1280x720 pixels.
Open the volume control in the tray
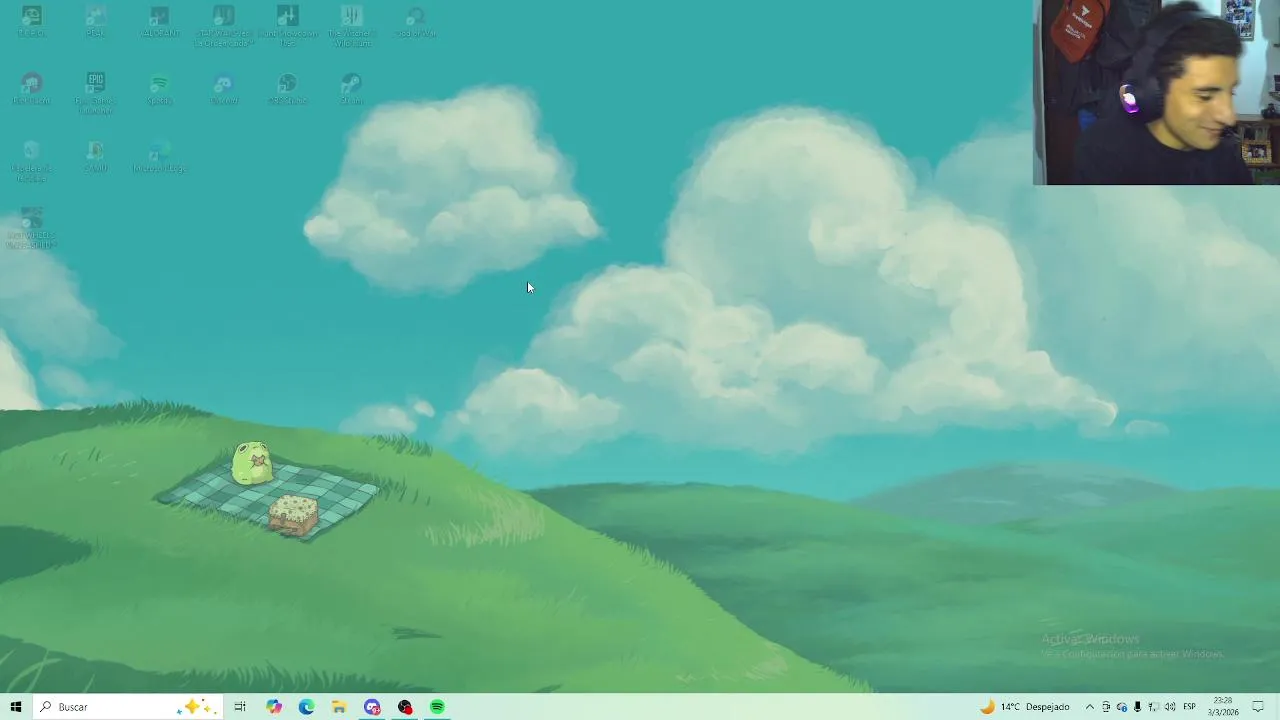tap(1170, 707)
